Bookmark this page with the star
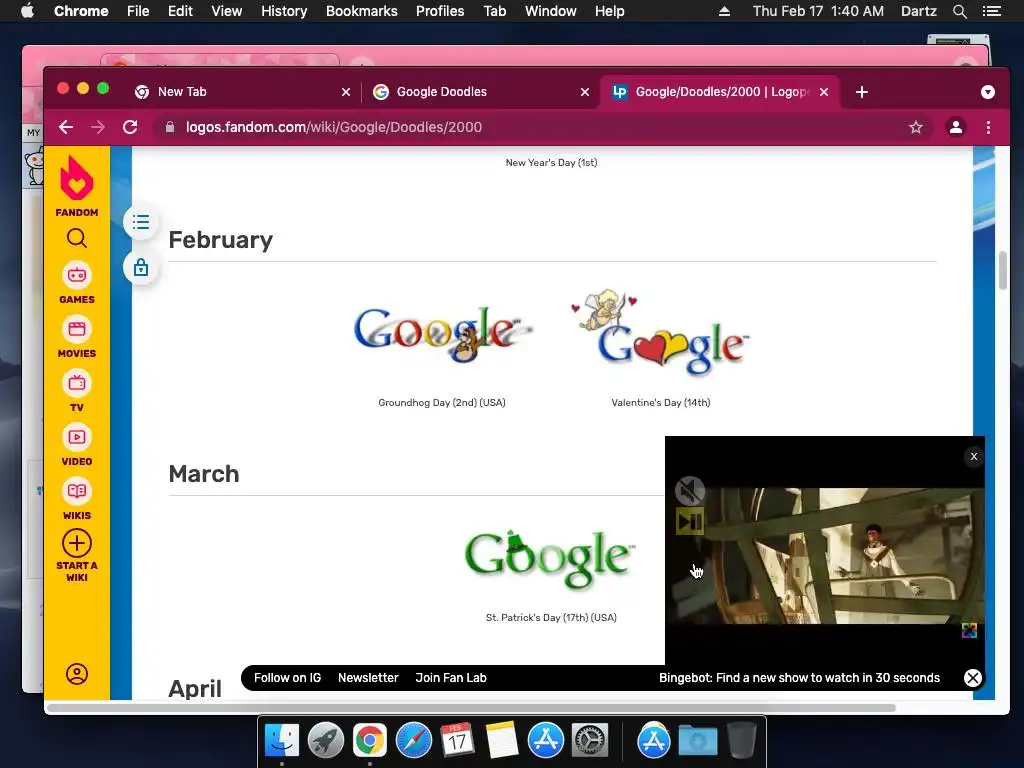This screenshot has width=1024, height=768. pos(916,127)
